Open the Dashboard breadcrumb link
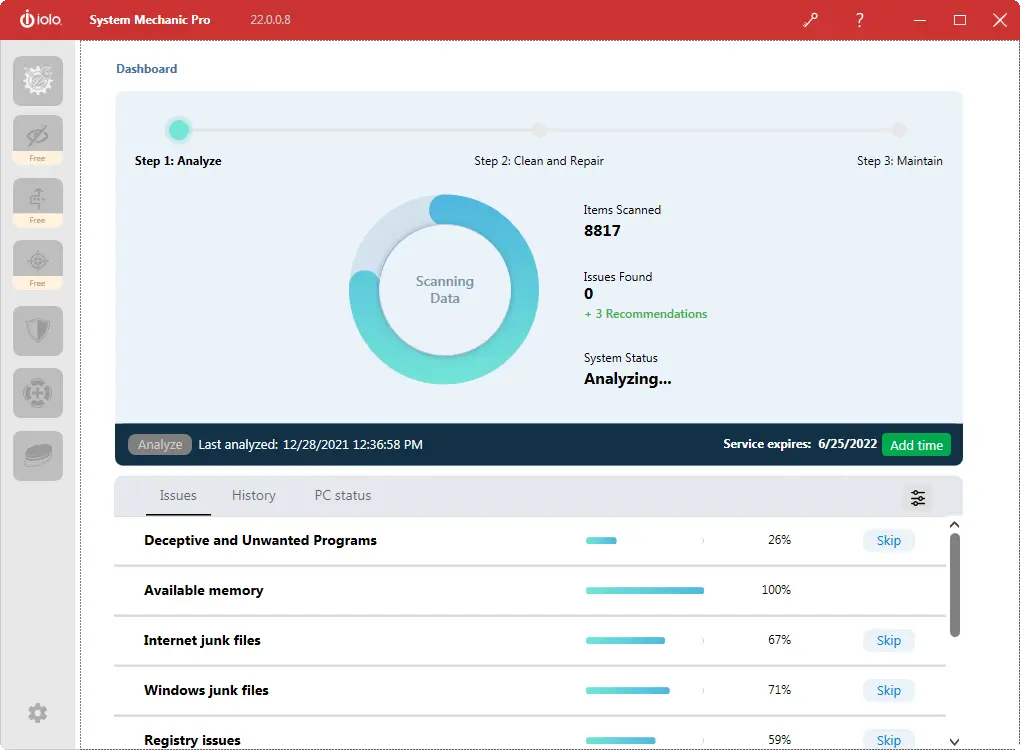The height and width of the screenshot is (750, 1020). click(x=146, y=68)
